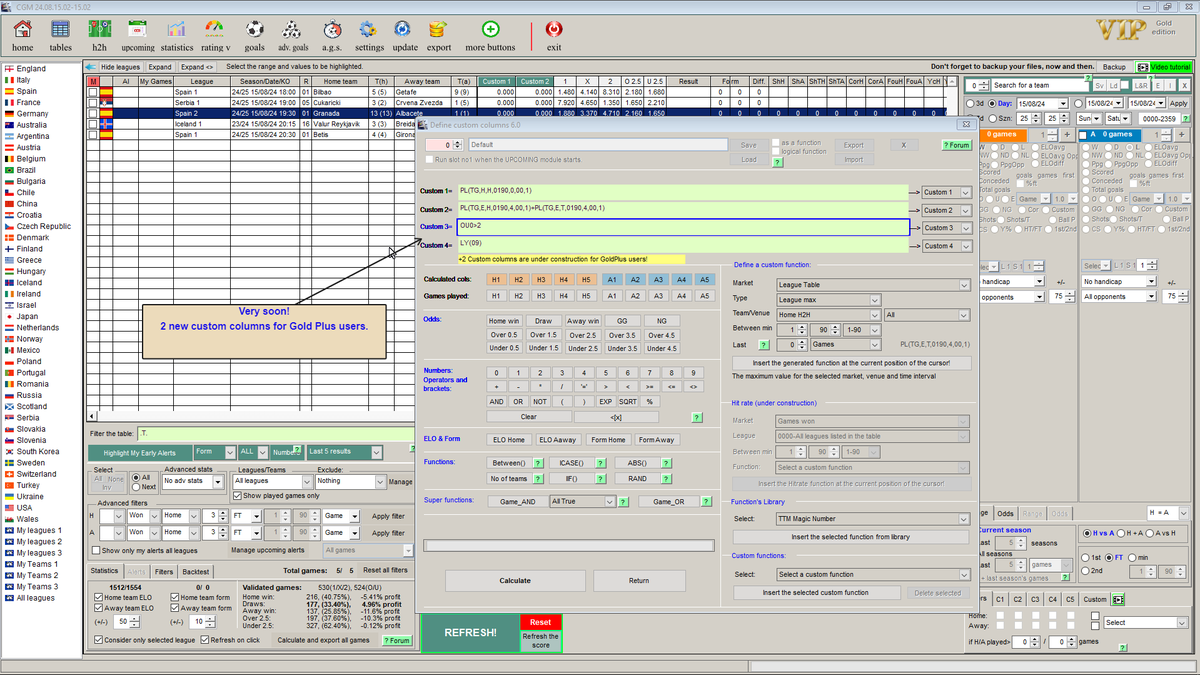Switch to the Statistics tab

pyautogui.click(x=105, y=570)
